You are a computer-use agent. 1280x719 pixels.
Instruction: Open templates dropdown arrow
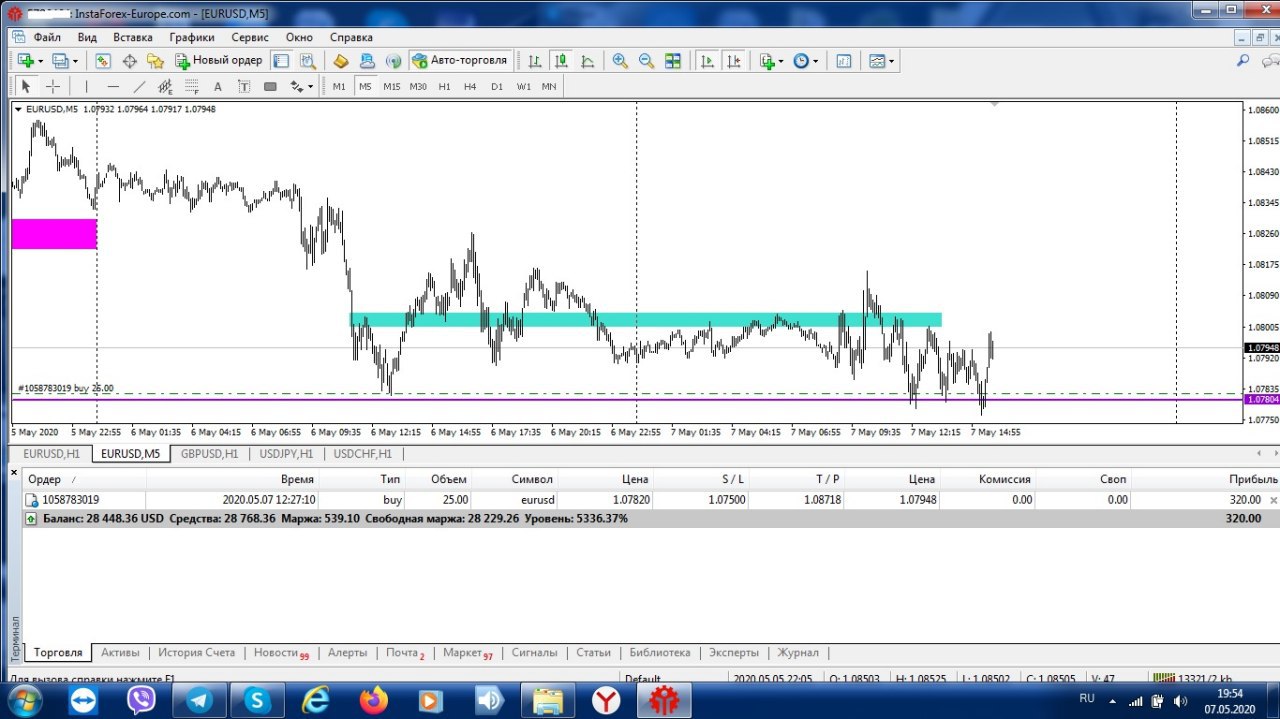(891, 61)
